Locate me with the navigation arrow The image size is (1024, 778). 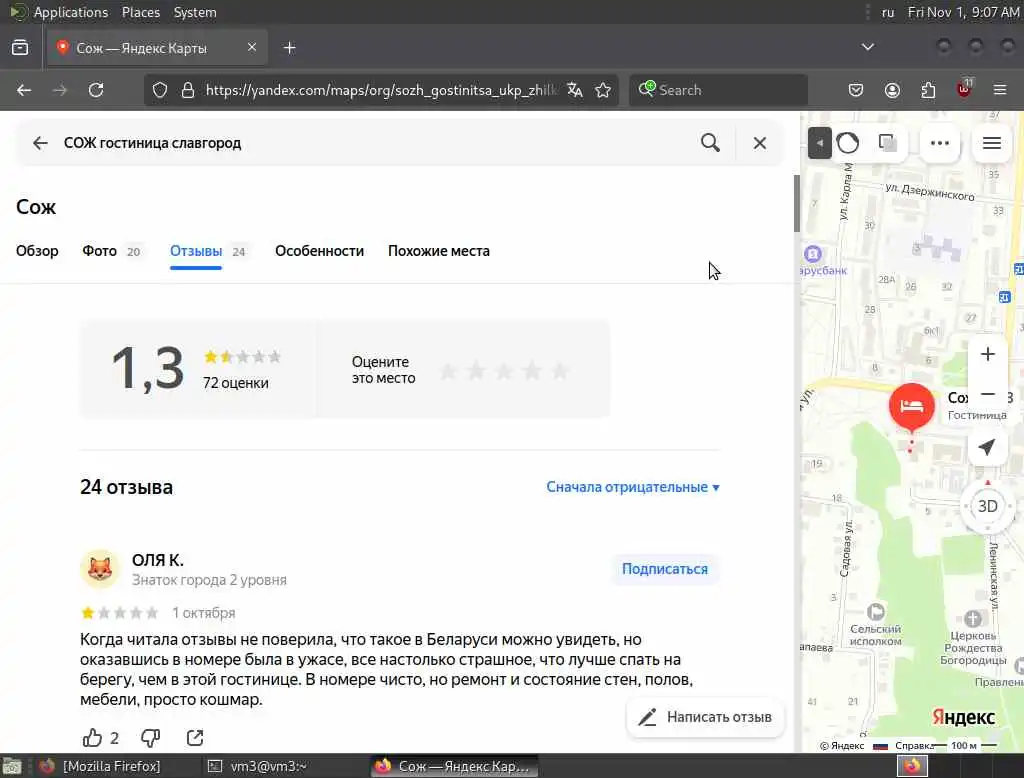[x=987, y=447]
